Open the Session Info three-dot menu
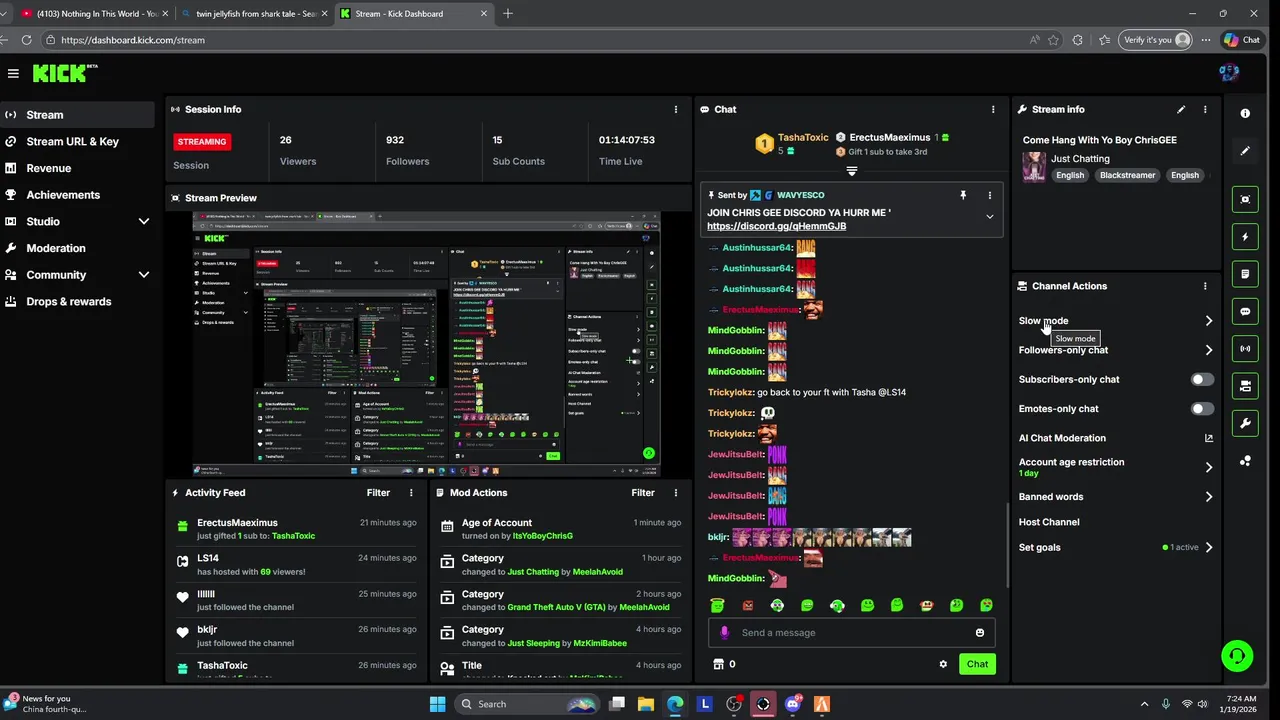1280x720 pixels. (x=676, y=110)
